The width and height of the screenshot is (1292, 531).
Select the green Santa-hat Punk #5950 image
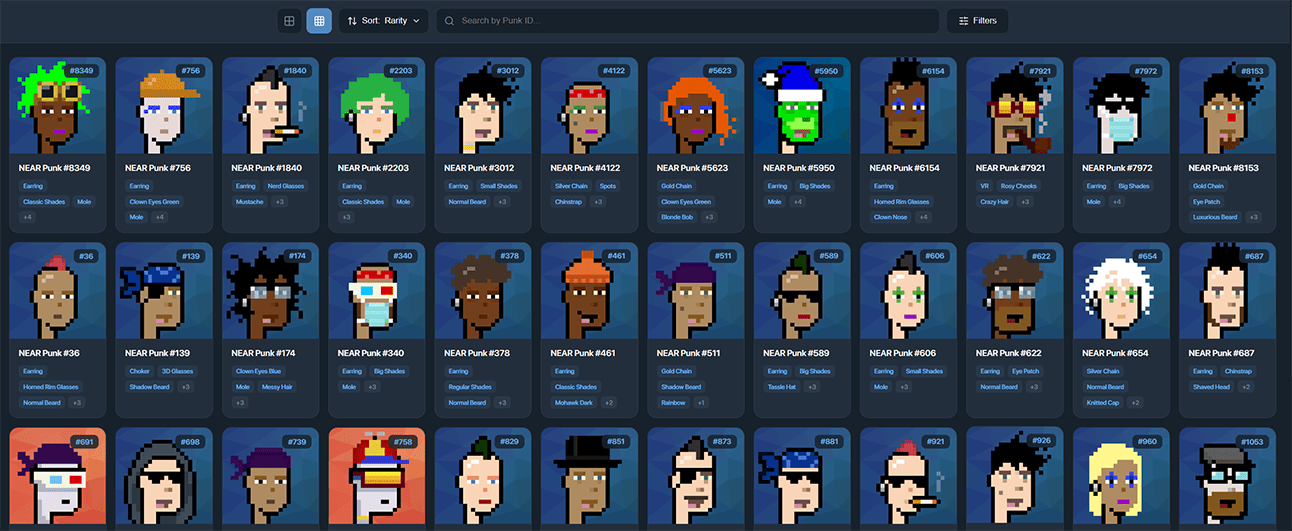pos(802,104)
